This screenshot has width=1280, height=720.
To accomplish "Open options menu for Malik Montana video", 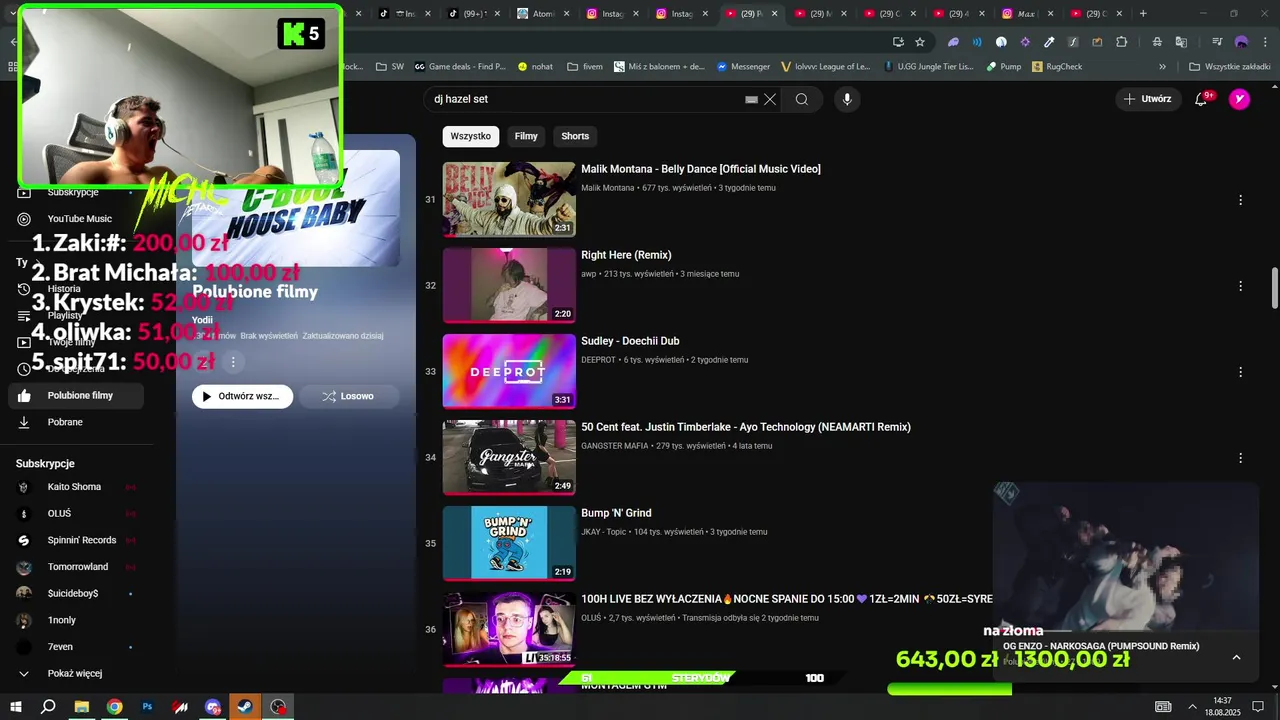I will pos(1240,200).
